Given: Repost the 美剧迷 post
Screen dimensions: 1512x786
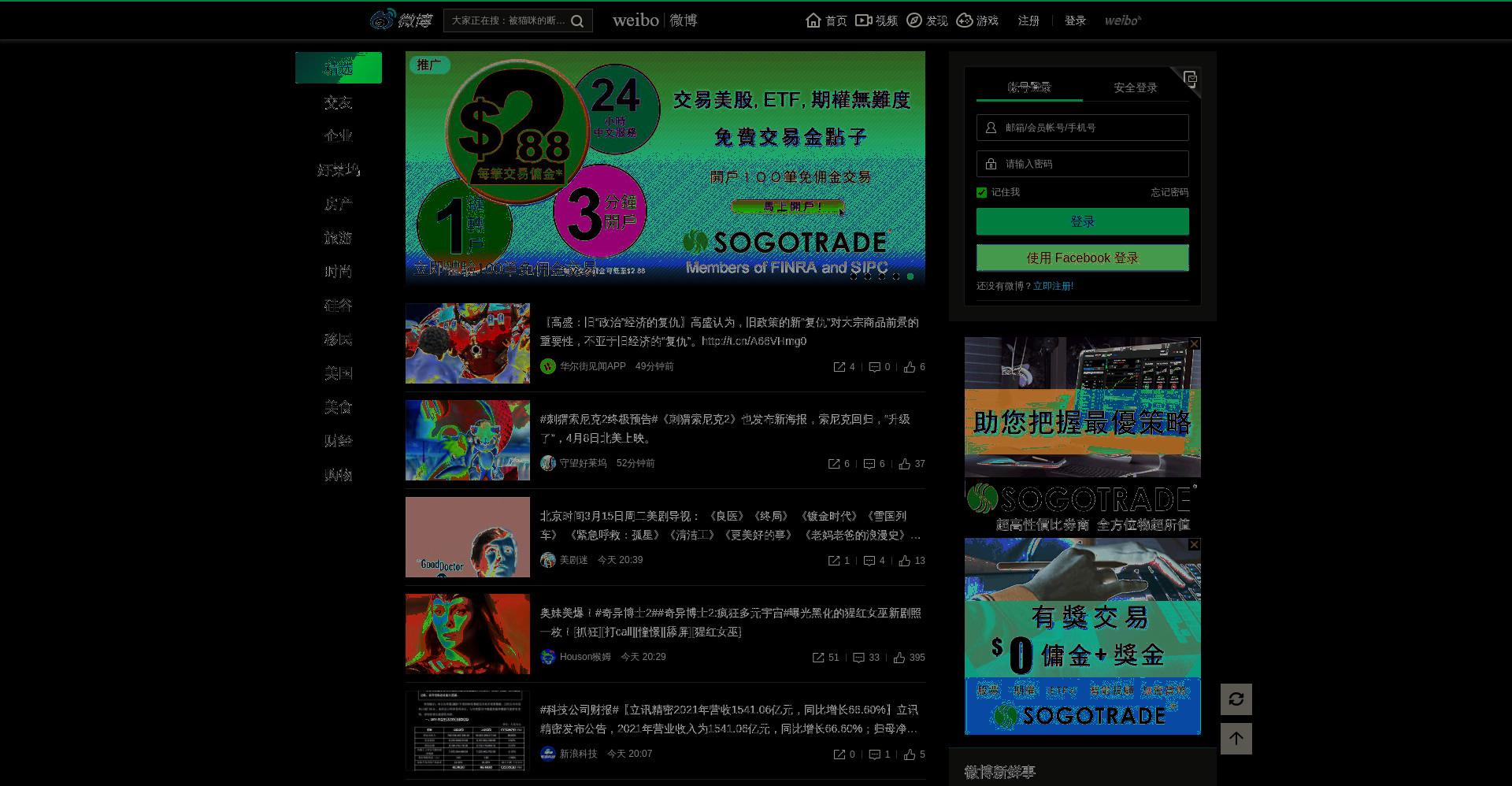Looking at the screenshot, I should click(x=839, y=561).
